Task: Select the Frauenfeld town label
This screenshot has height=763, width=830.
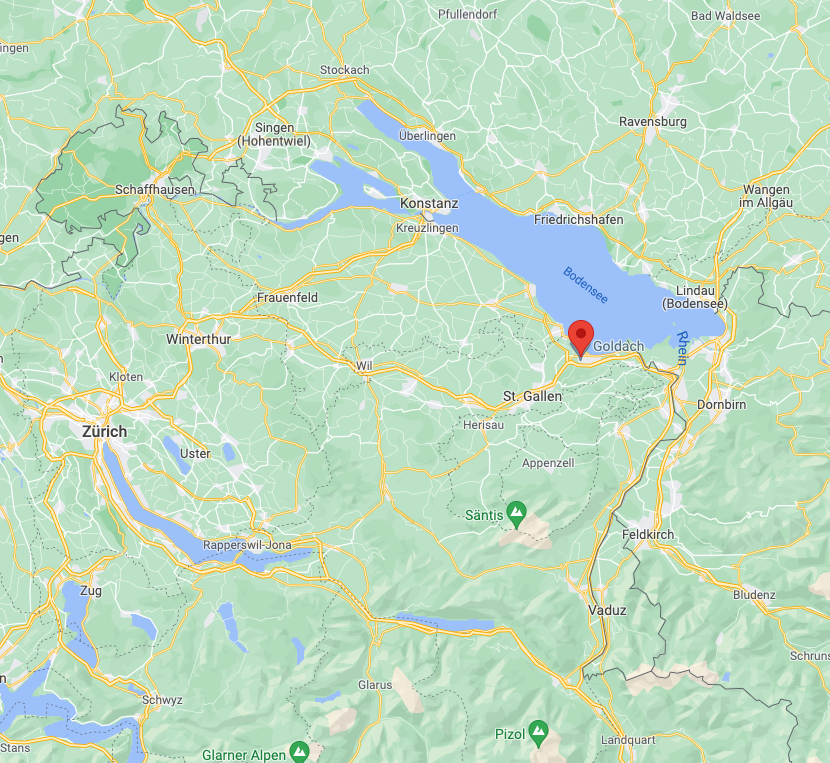Action: pos(287,298)
